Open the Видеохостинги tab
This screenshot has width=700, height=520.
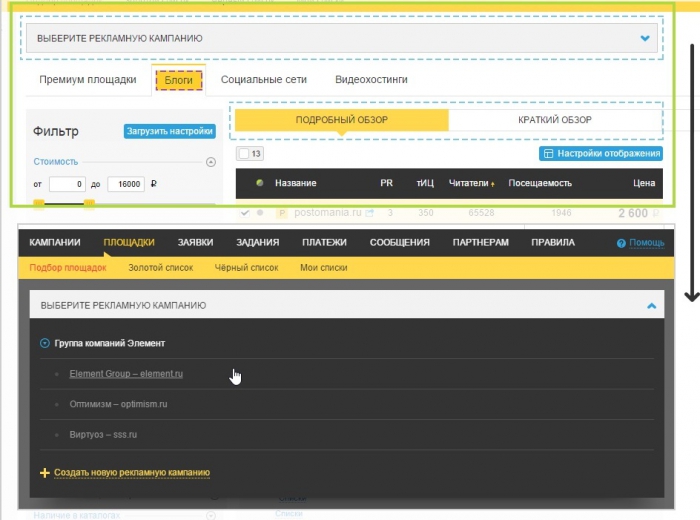tap(371, 79)
